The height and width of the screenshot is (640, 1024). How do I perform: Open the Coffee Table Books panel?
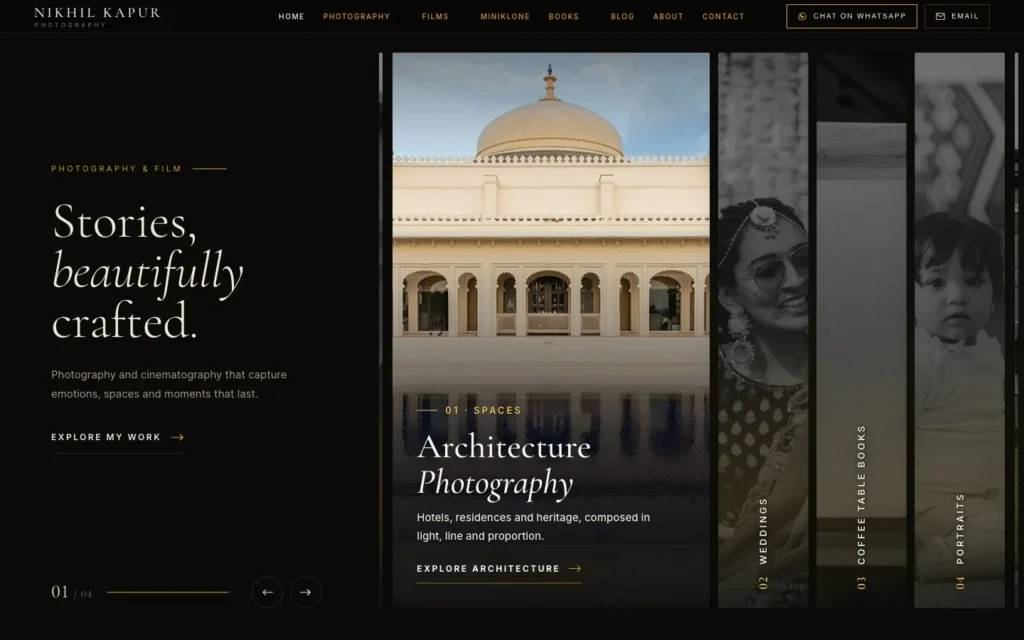click(861, 330)
